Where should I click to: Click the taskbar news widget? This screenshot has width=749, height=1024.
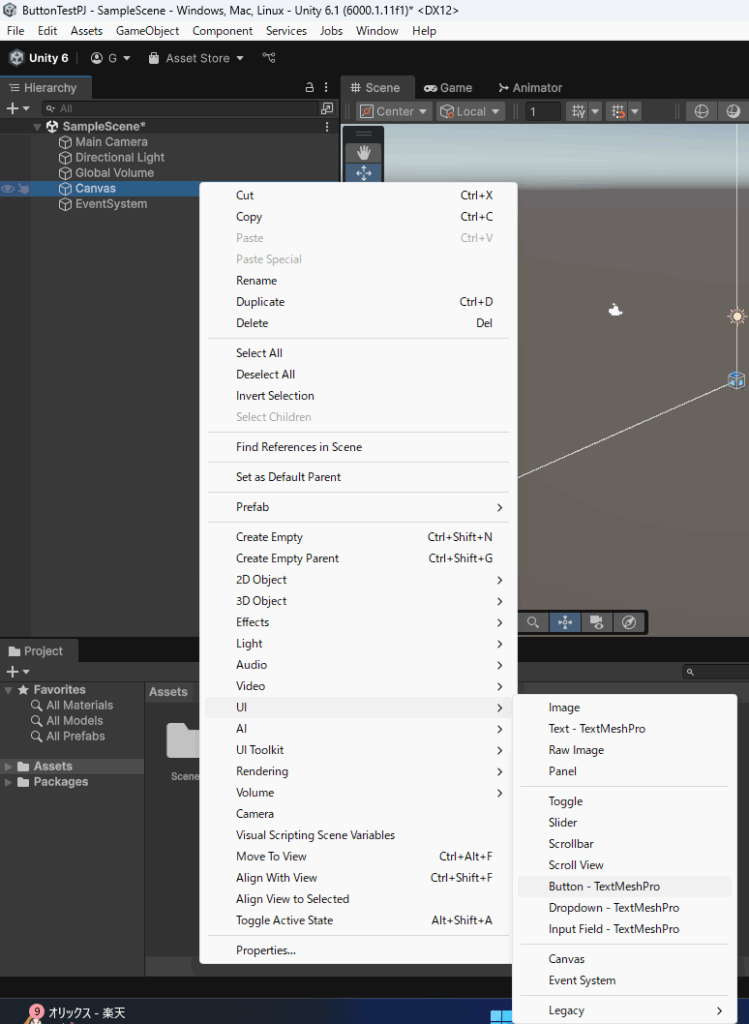(x=75, y=1012)
